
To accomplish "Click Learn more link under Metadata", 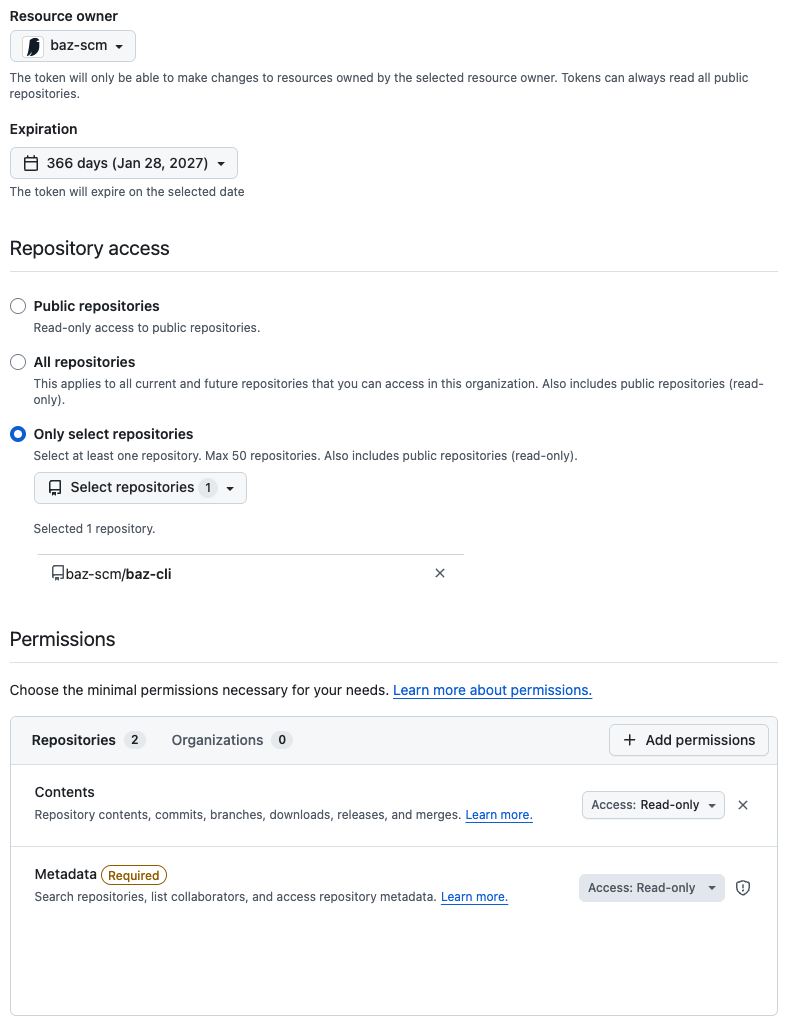I will 474,897.
